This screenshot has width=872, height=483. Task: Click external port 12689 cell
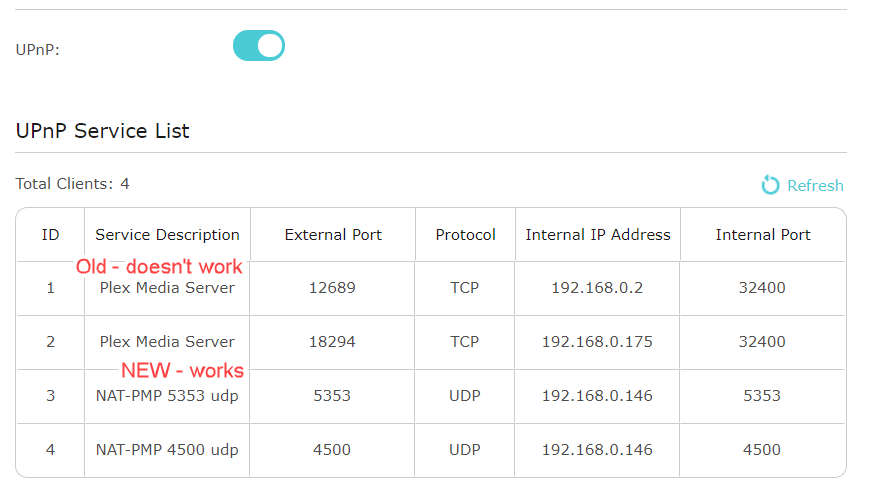pos(333,288)
